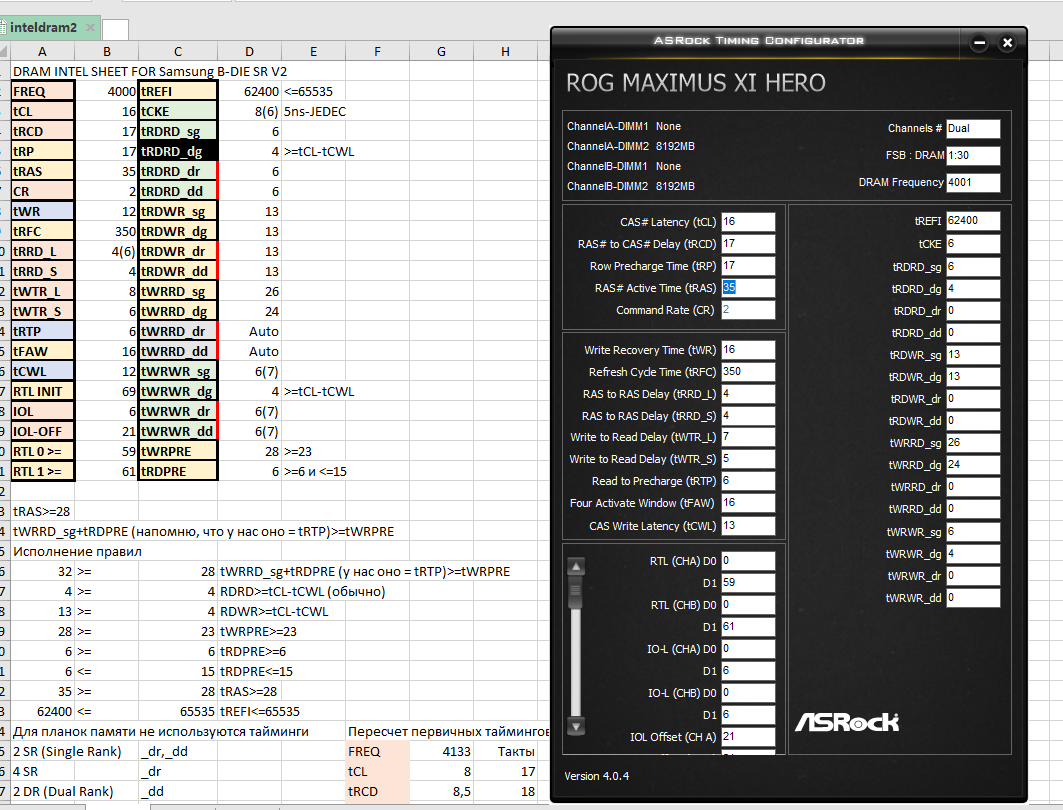The height and width of the screenshot is (810, 1063).
Task: Click the Write Recovery Time (tWR) field
Action: coord(748,350)
